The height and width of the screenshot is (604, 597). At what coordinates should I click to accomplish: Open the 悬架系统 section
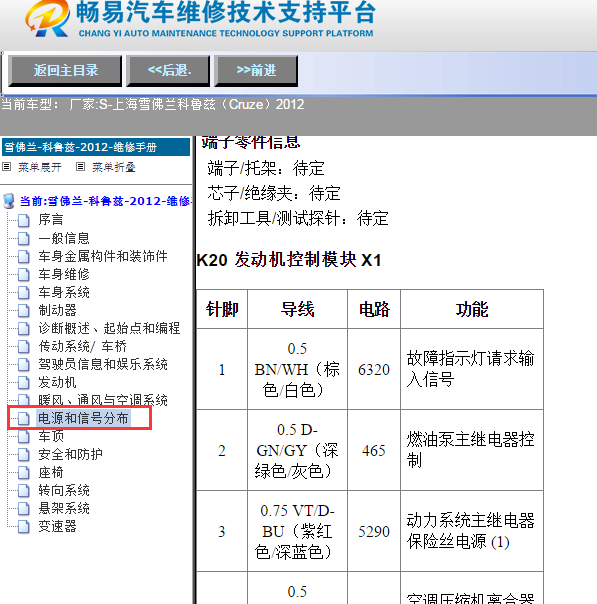tap(64, 508)
